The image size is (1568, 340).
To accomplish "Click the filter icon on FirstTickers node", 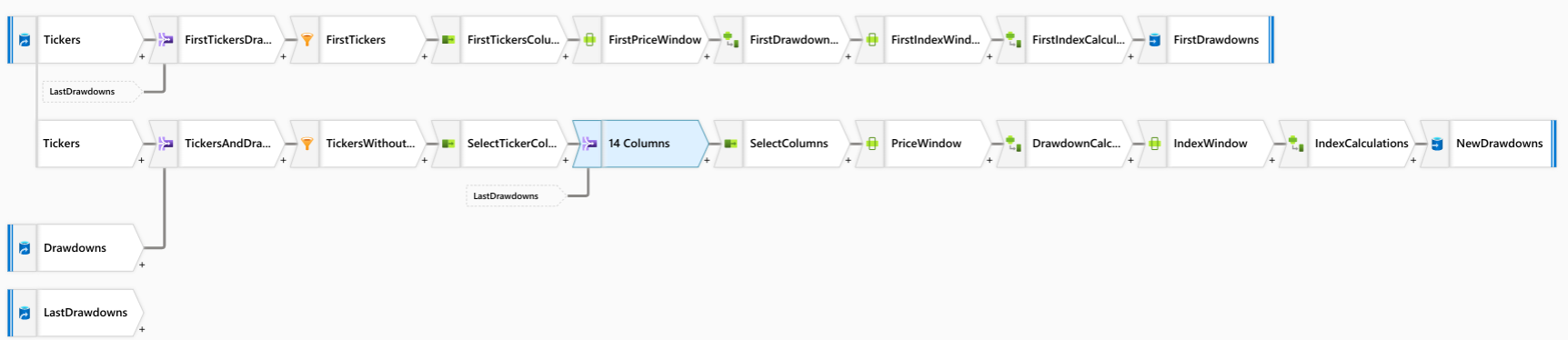I will coord(307,40).
